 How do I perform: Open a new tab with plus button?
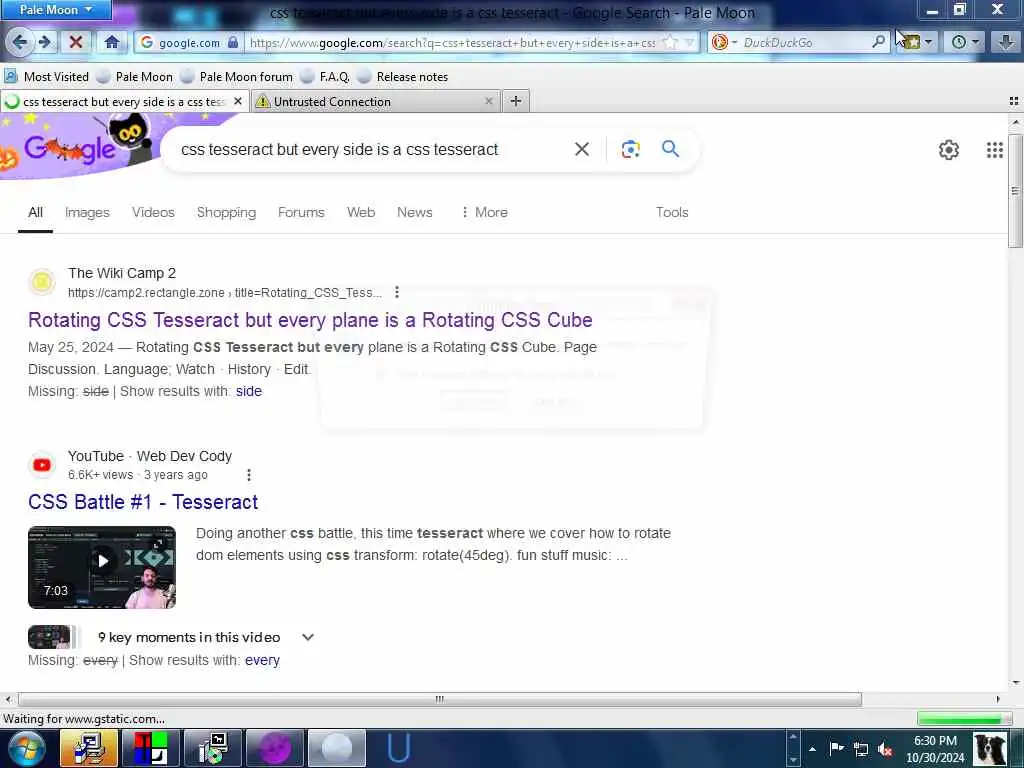click(x=516, y=101)
